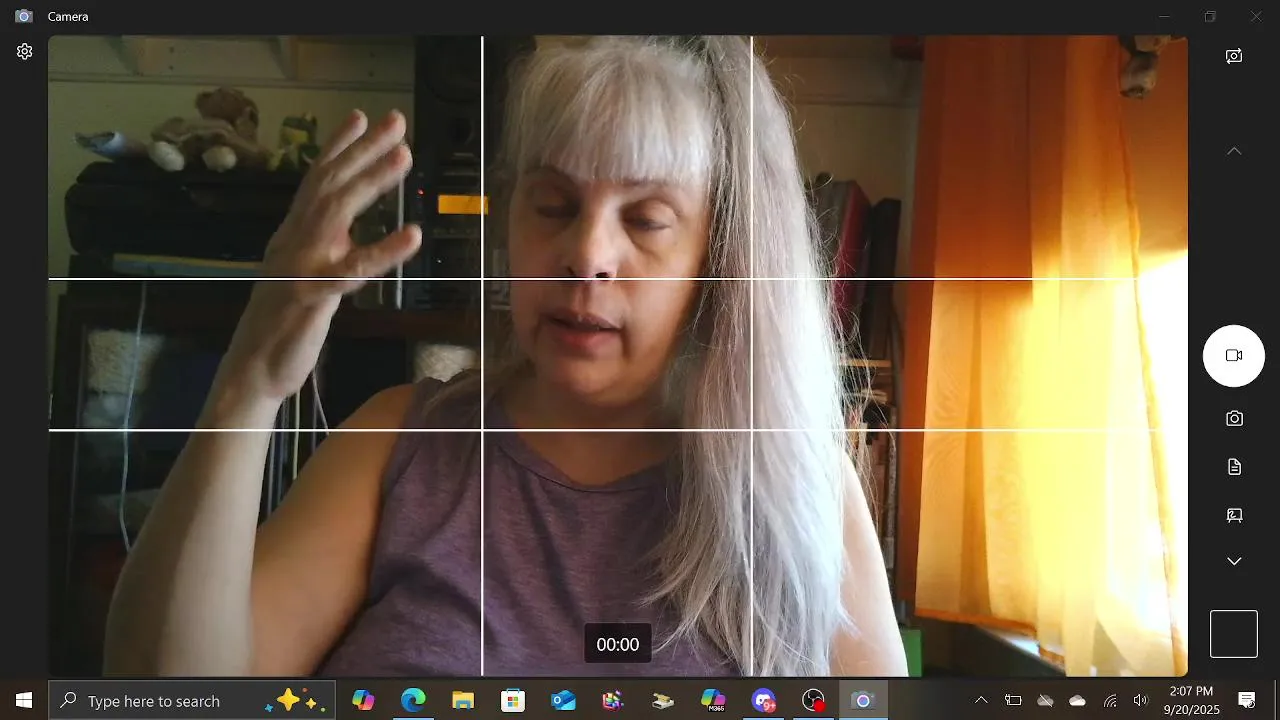This screenshot has height=720, width=1280.
Task: Open Microsoft Store from taskbar
Action: point(513,701)
